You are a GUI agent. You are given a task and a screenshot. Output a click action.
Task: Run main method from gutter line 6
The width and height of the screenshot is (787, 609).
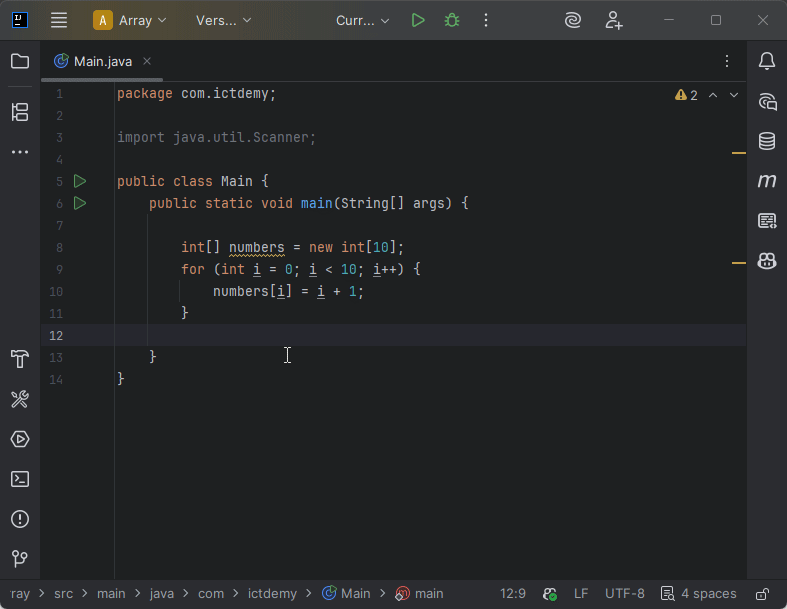click(x=80, y=203)
